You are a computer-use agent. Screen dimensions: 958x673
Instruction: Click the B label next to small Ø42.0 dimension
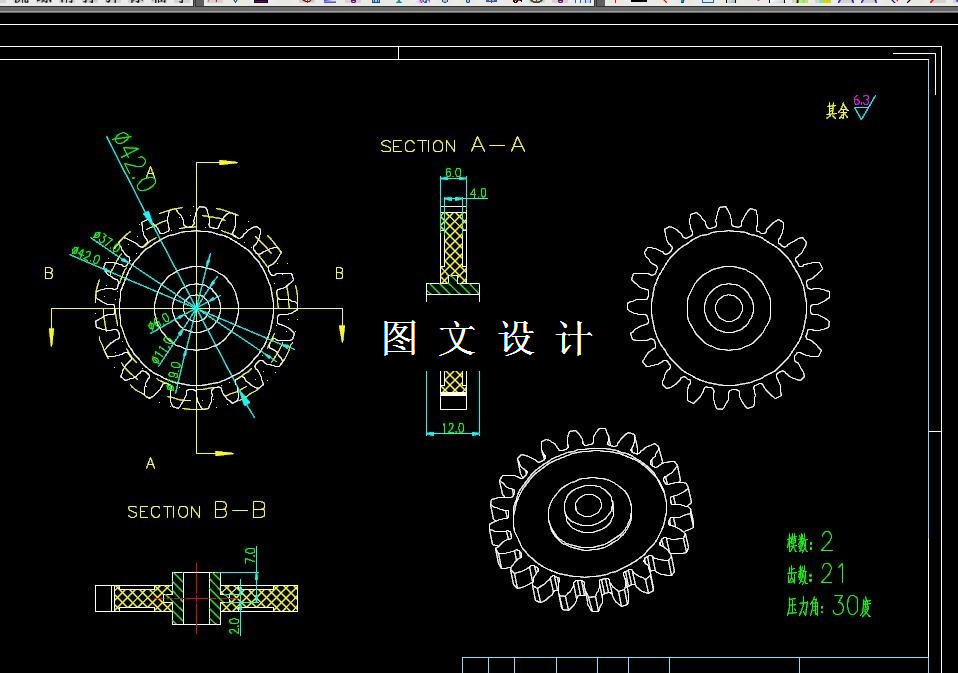coord(49,274)
